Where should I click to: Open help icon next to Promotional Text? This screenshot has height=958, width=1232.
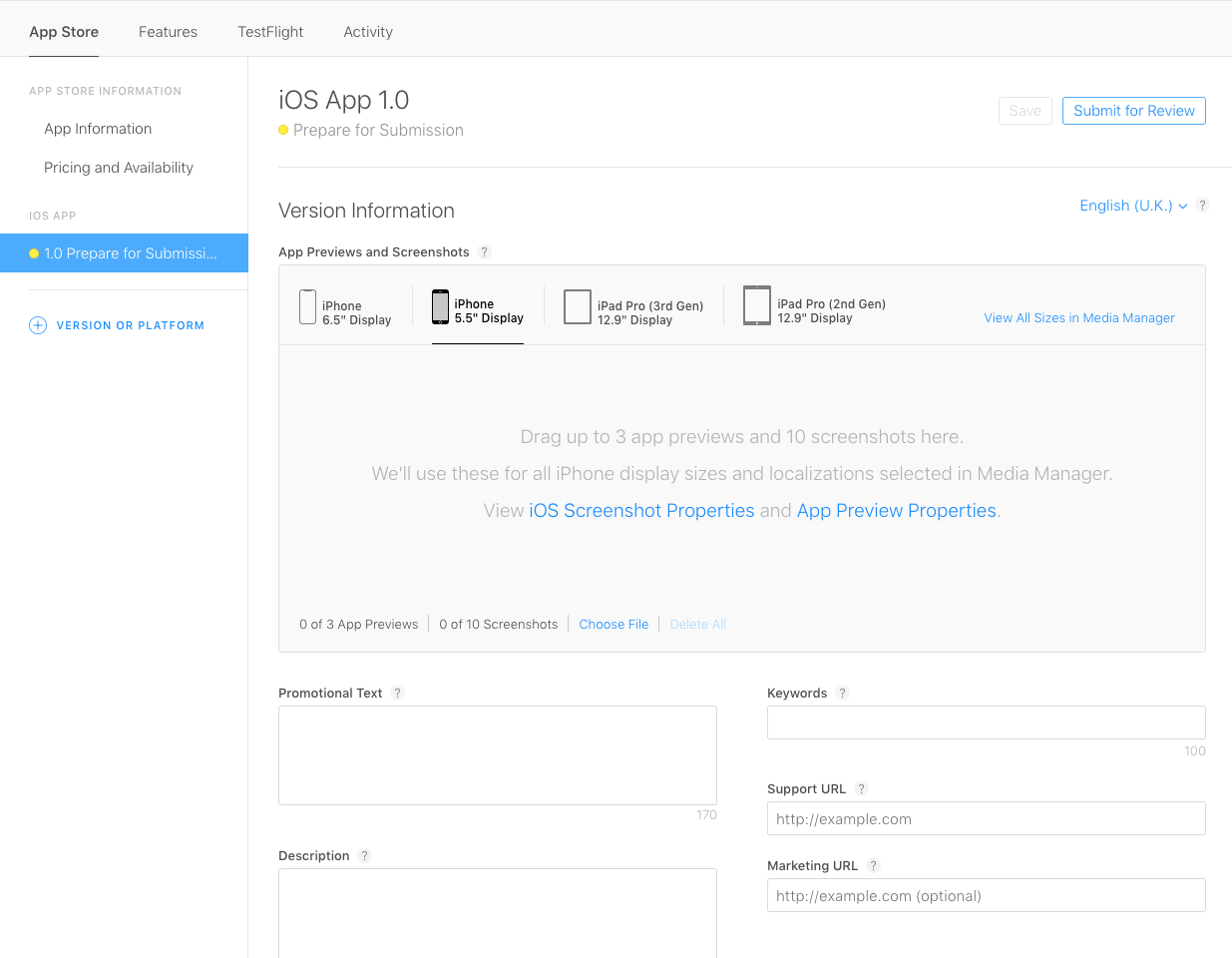pyautogui.click(x=397, y=694)
